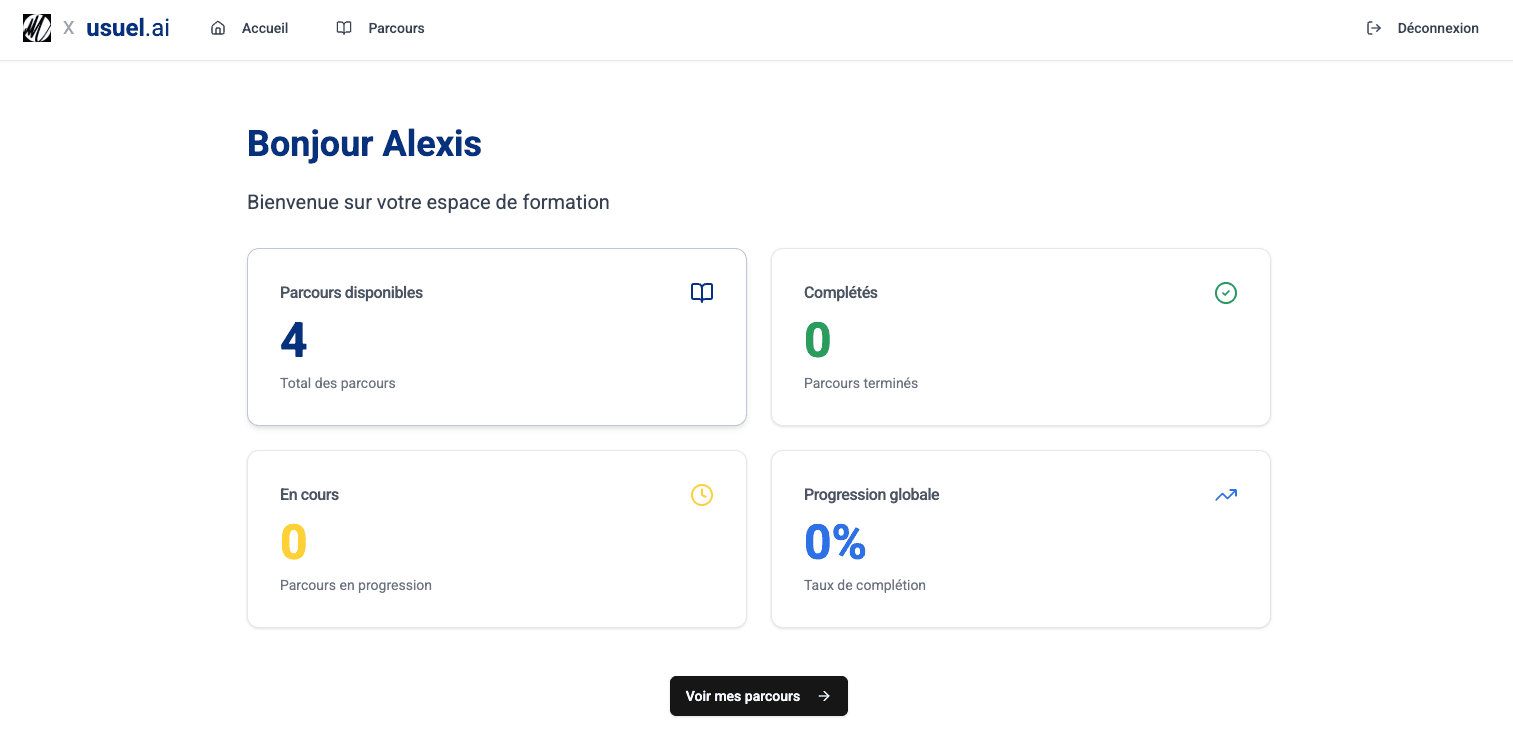Click the open book icon on Parcours disponibles card
Viewport: 1513px width, 741px height.
[701, 292]
